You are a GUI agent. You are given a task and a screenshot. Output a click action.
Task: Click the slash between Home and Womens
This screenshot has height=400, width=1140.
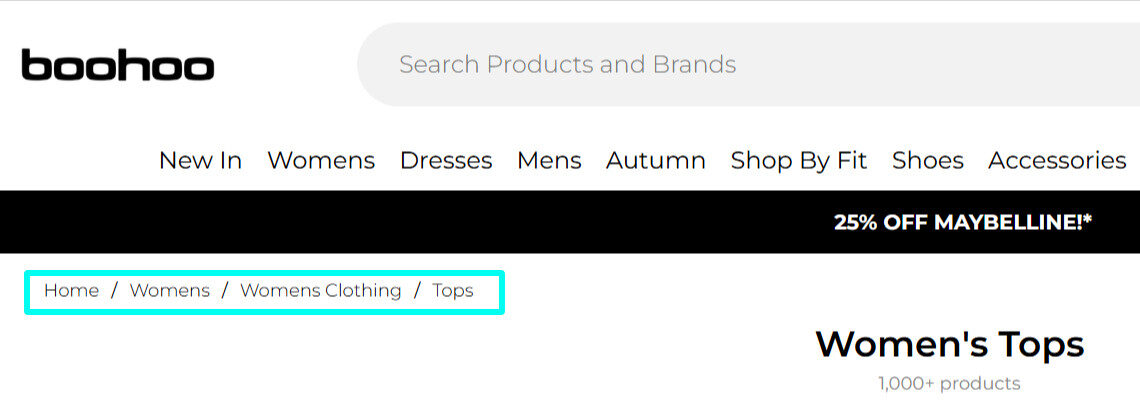115,291
